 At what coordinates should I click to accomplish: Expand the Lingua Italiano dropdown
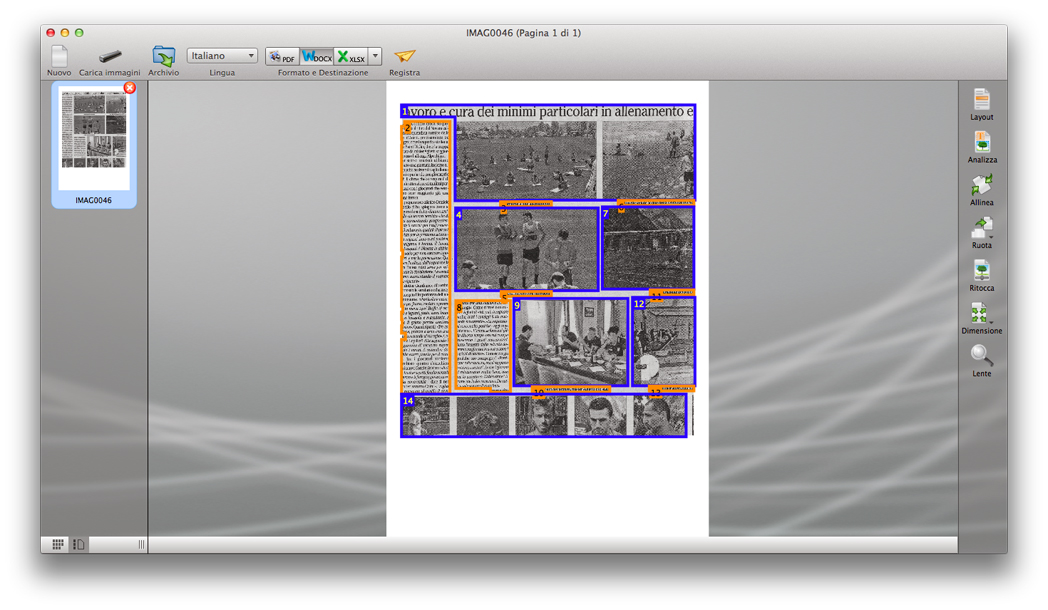pos(222,56)
